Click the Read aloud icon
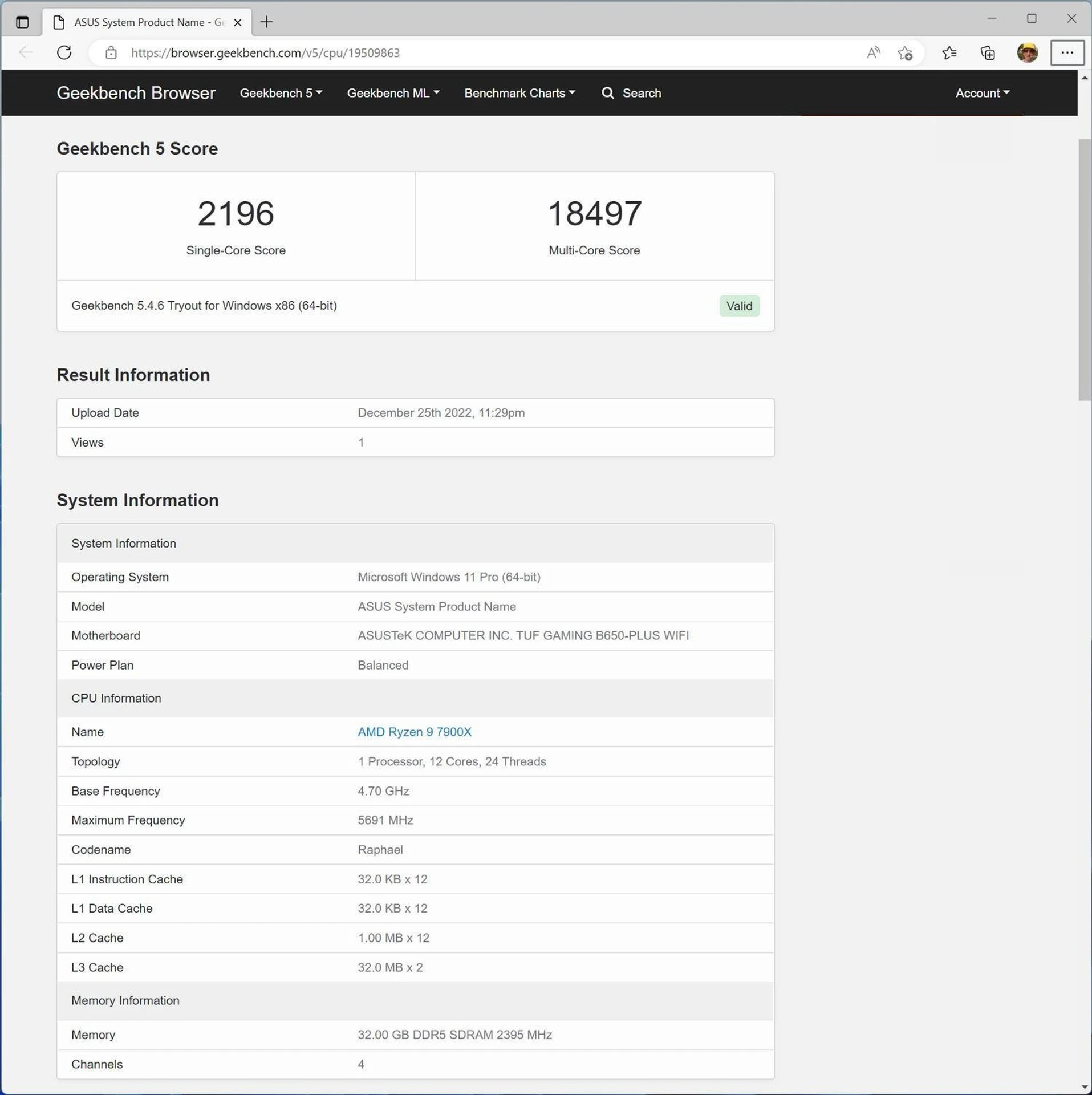This screenshot has height=1095, width=1092. click(873, 53)
